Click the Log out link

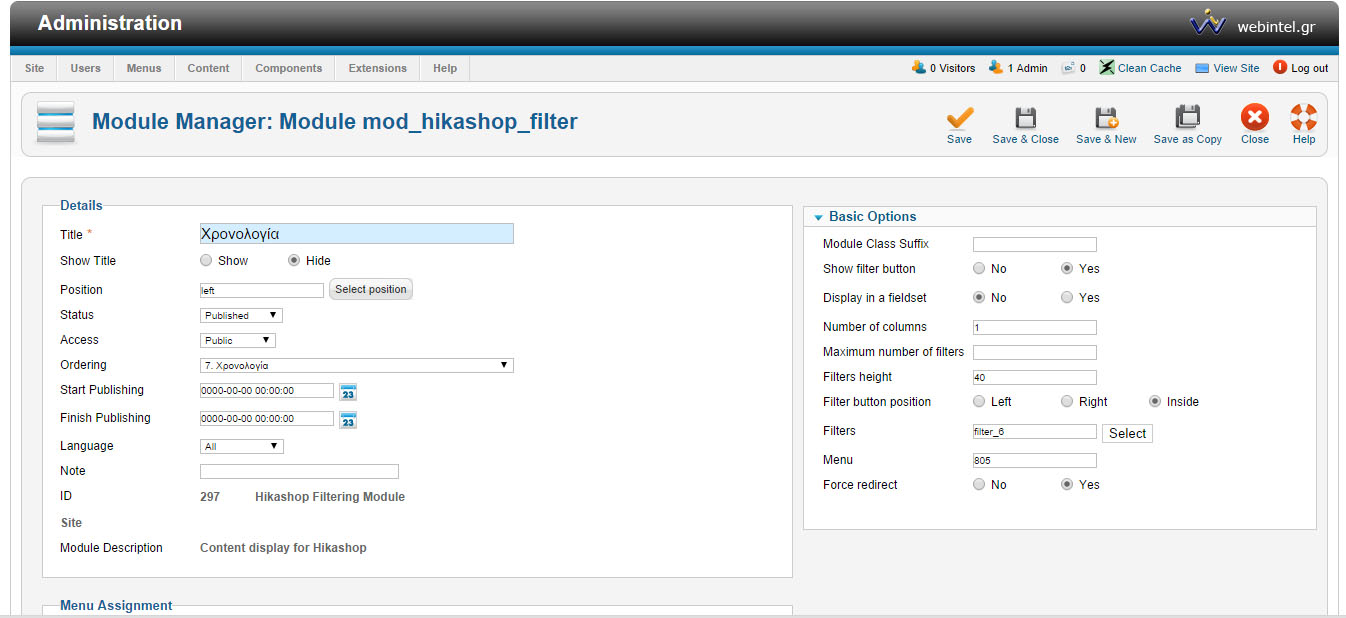(1301, 68)
